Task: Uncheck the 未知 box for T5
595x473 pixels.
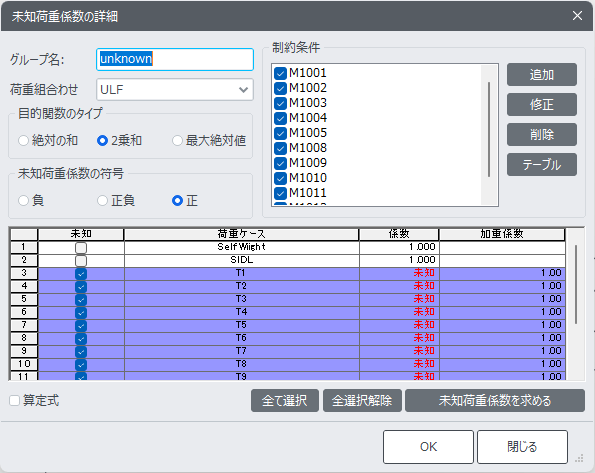Action: pos(81,325)
